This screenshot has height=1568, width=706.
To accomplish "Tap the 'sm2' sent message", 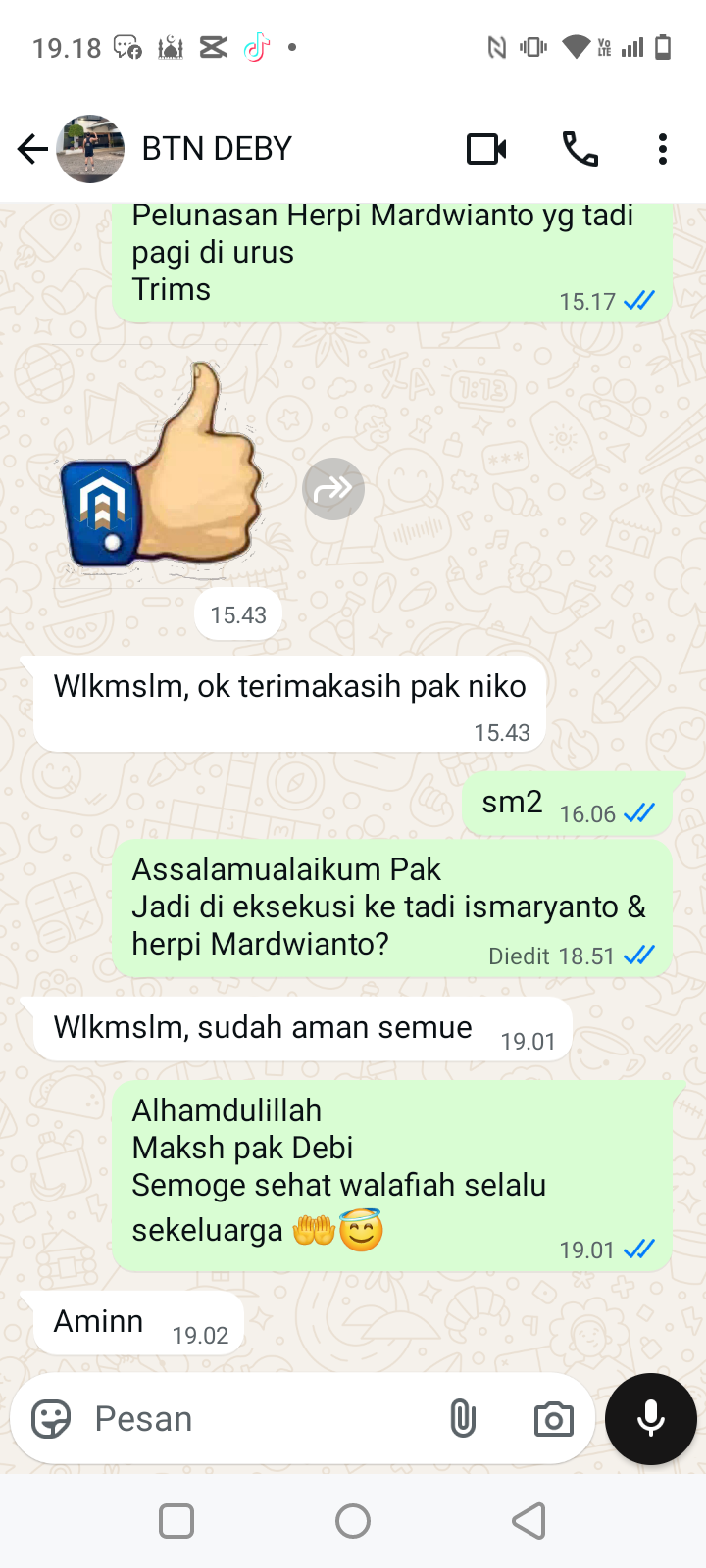I will click(x=569, y=804).
